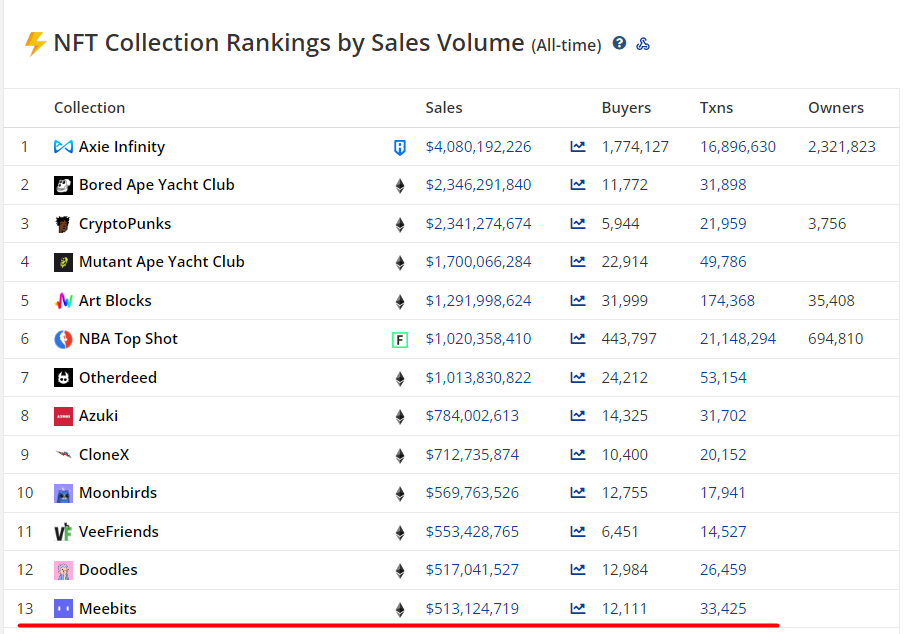Click Otherdeed sales value $1,013,830,822
This screenshot has width=903, height=634.
[478, 378]
